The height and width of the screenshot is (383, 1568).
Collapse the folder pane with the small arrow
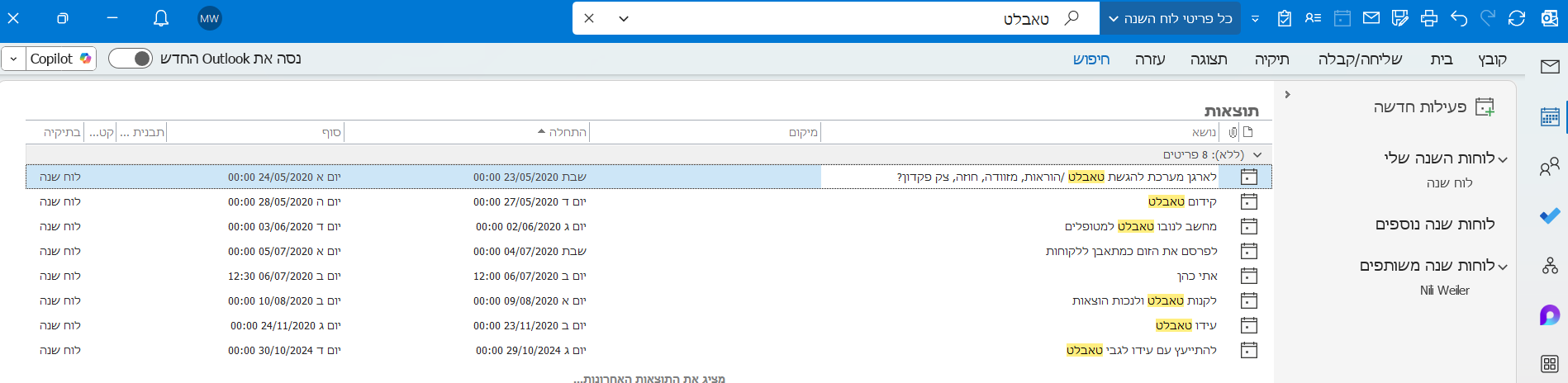tap(1287, 94)
